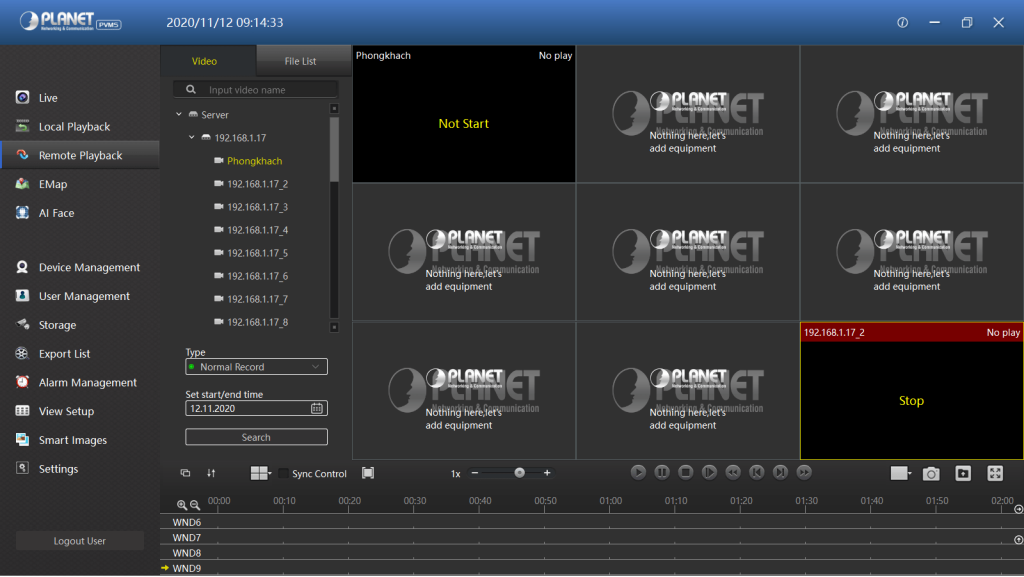Enable the Sync Control checkbox
Image resolution: width=1024 pixels, height=577 pixels.
pos(283,474)
